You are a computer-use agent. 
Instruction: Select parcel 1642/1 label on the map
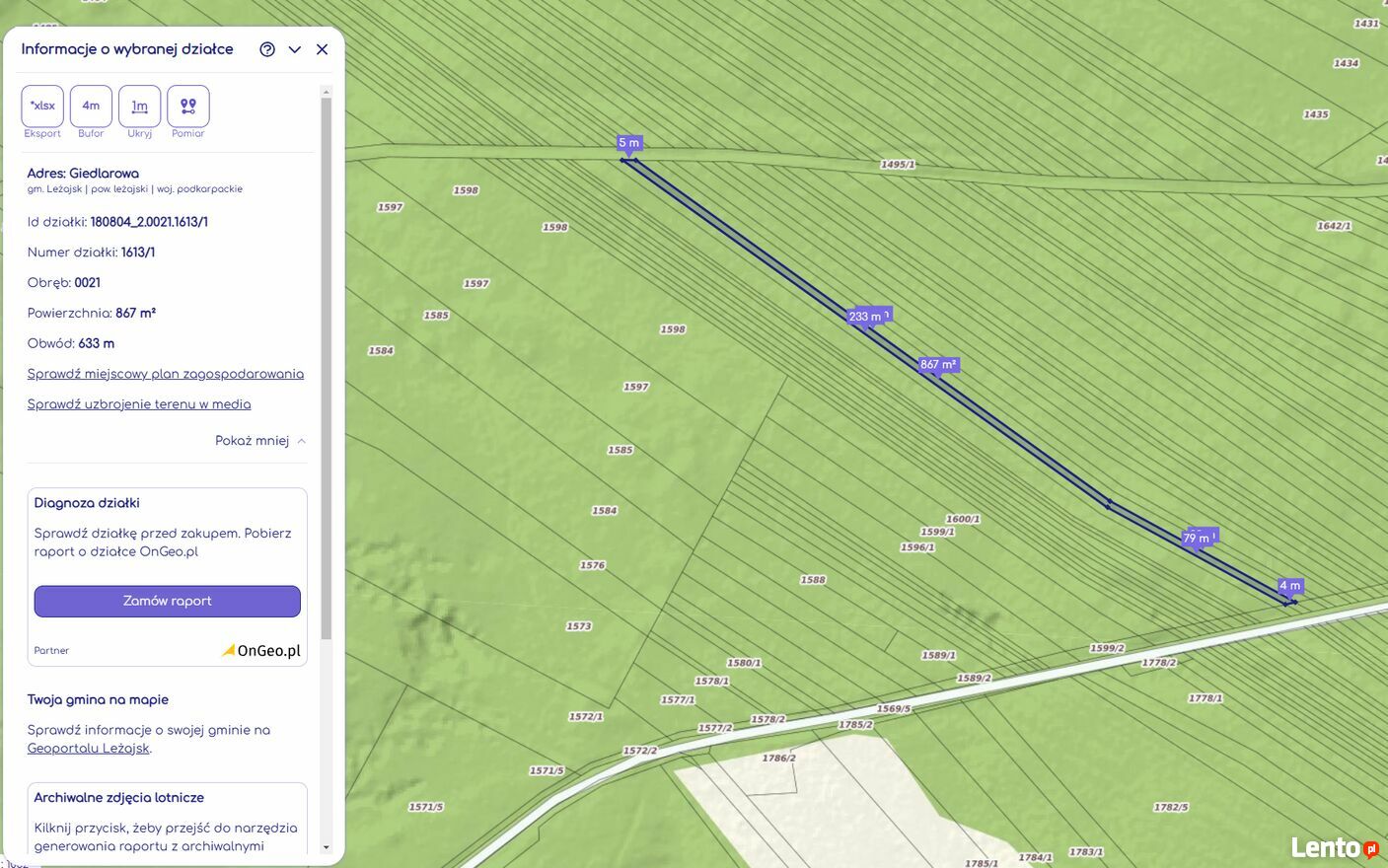click(x=1334, y=226)
